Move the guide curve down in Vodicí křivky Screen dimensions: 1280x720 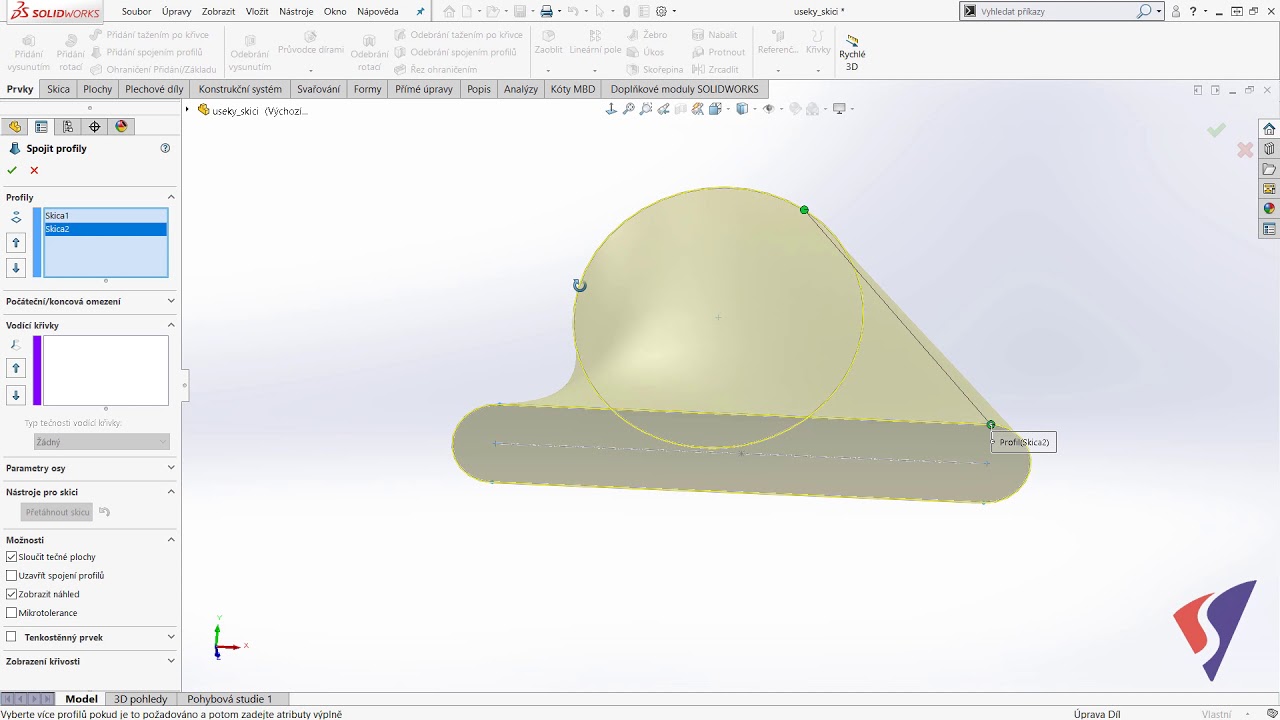click(x=16, y=395)
